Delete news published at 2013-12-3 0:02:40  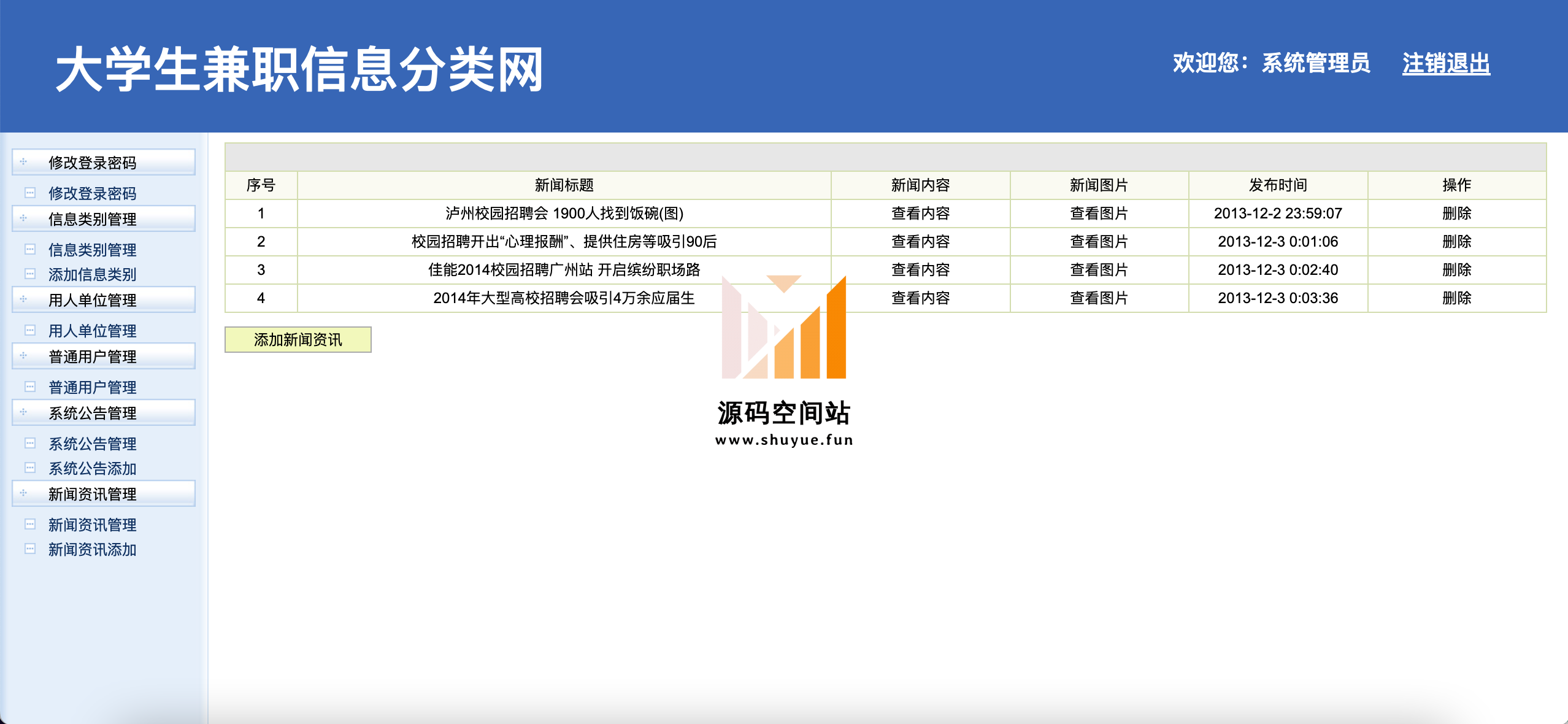[1457, 270]
